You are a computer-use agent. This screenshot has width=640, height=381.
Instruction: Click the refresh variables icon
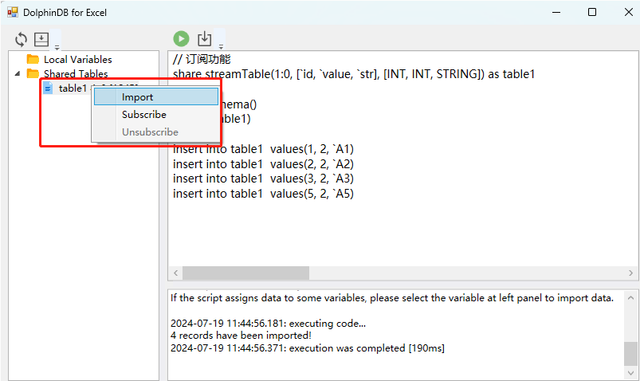pos(21,40)
